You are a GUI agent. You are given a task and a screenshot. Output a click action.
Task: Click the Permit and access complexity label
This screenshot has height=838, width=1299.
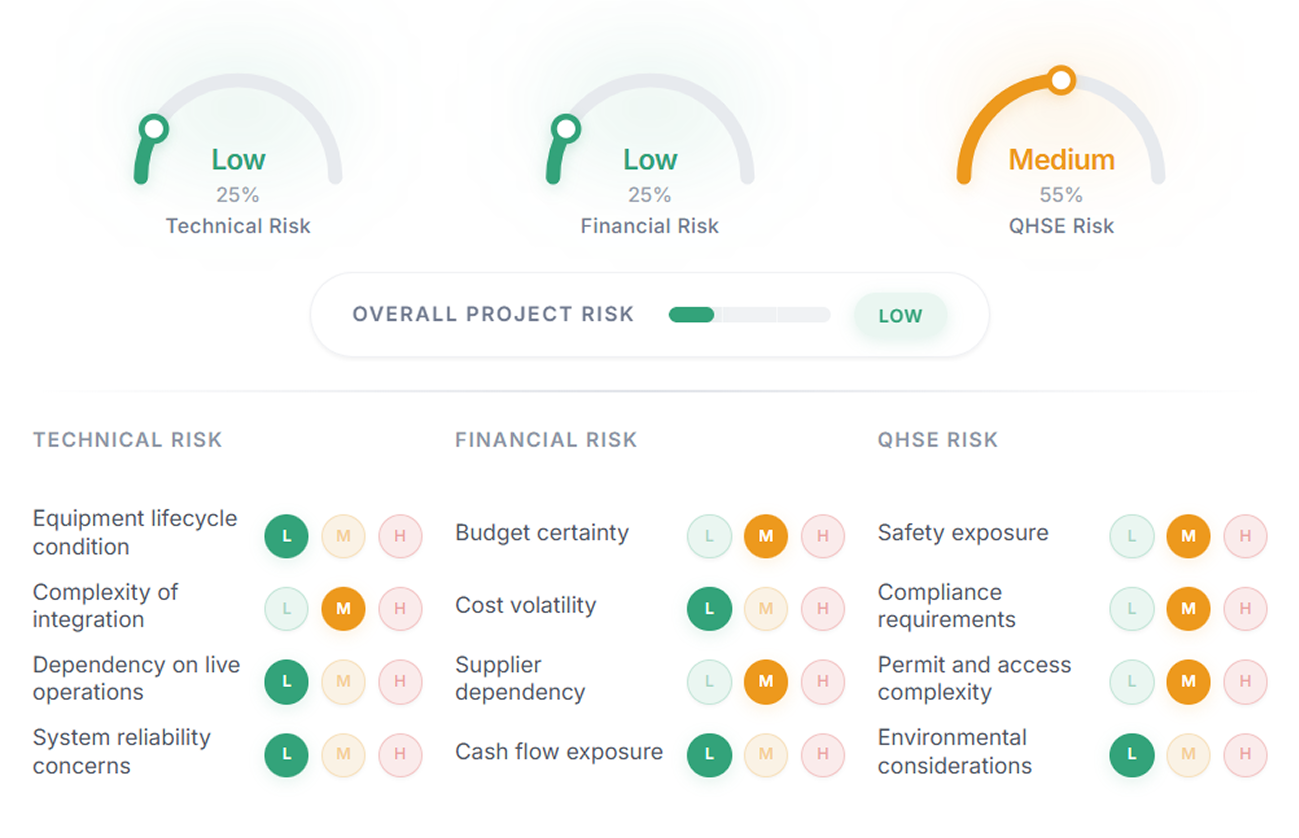(973, 678)
